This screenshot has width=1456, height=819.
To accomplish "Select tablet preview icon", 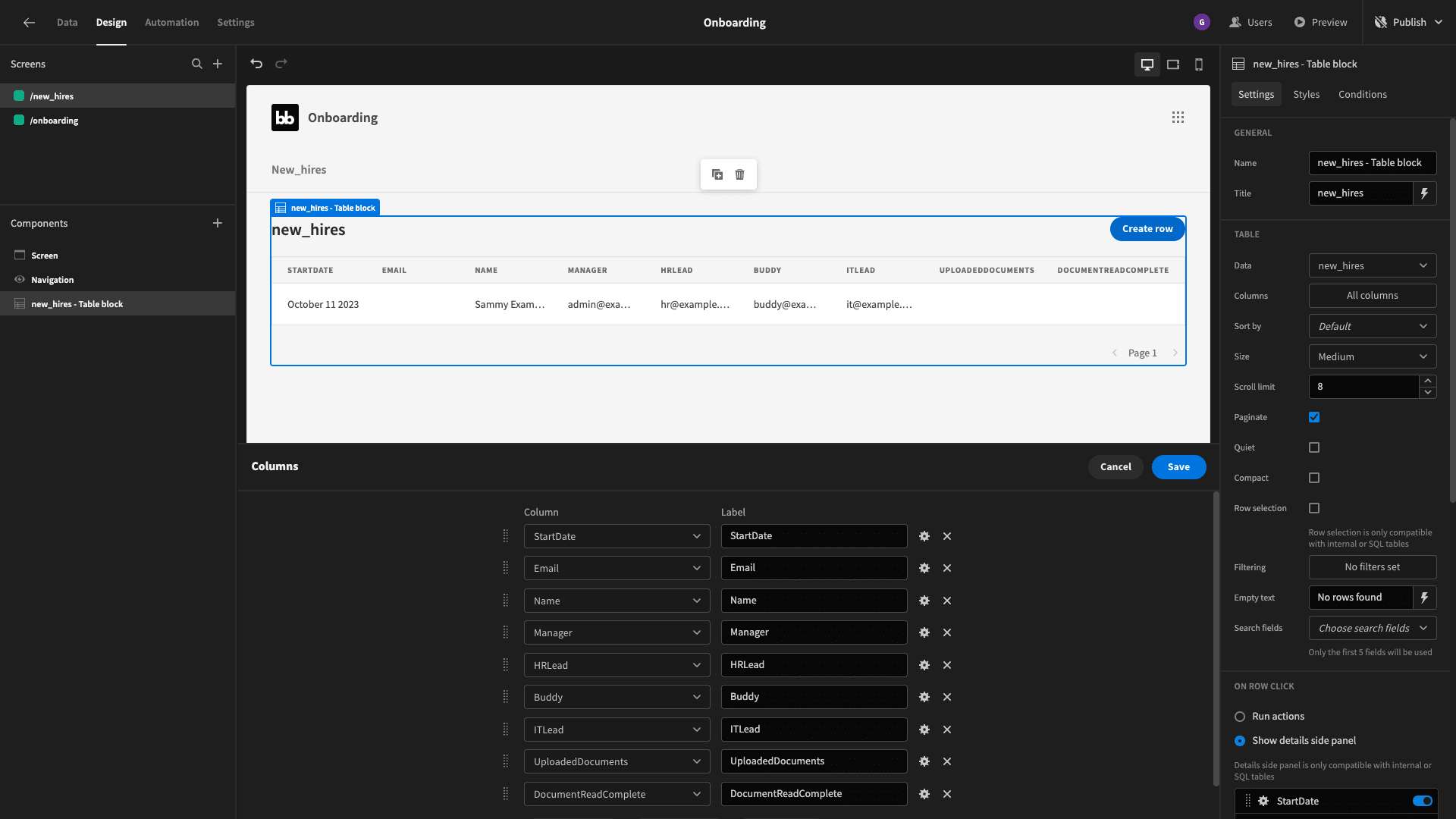I will click(x=1173, y=64).
